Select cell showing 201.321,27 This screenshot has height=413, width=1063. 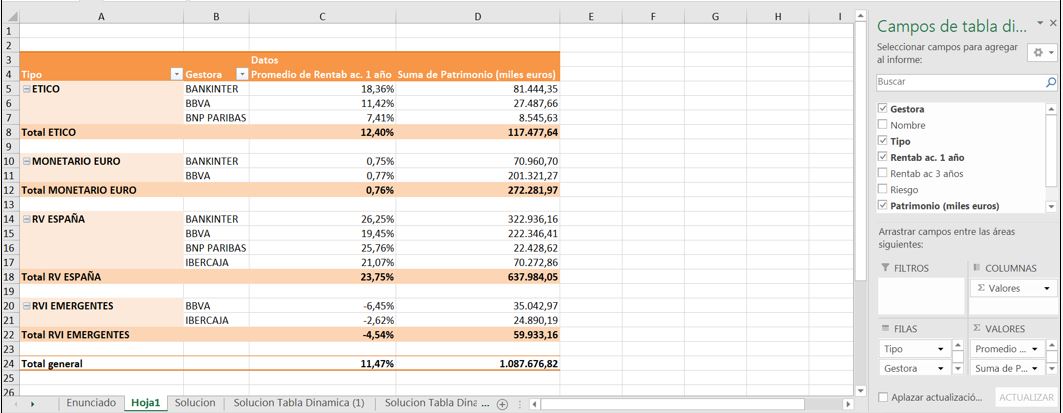(x=478, y=176)
